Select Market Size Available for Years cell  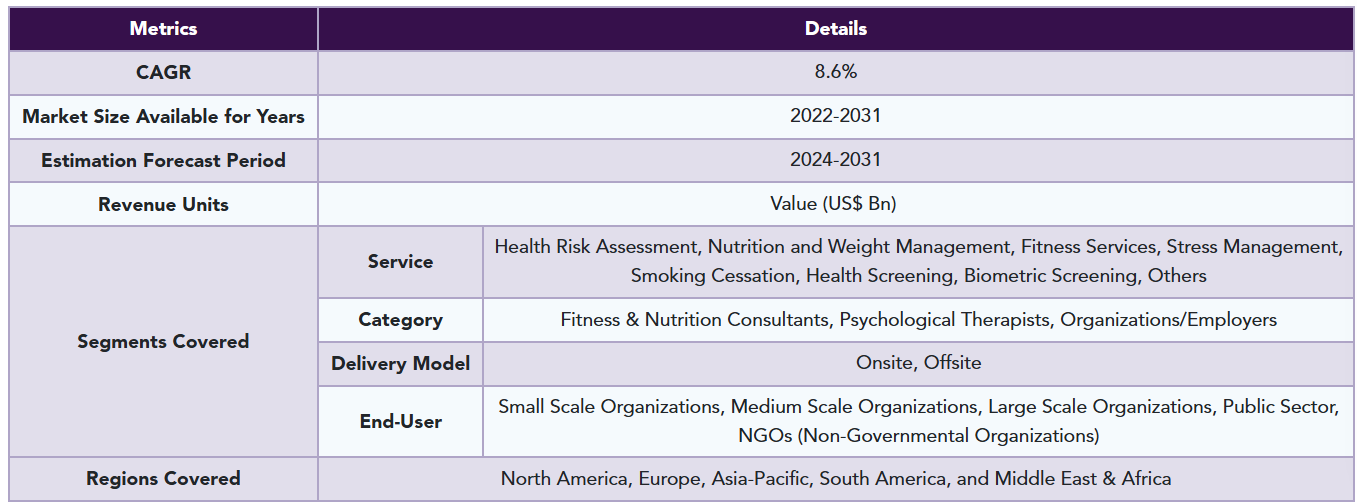[163, 117]
